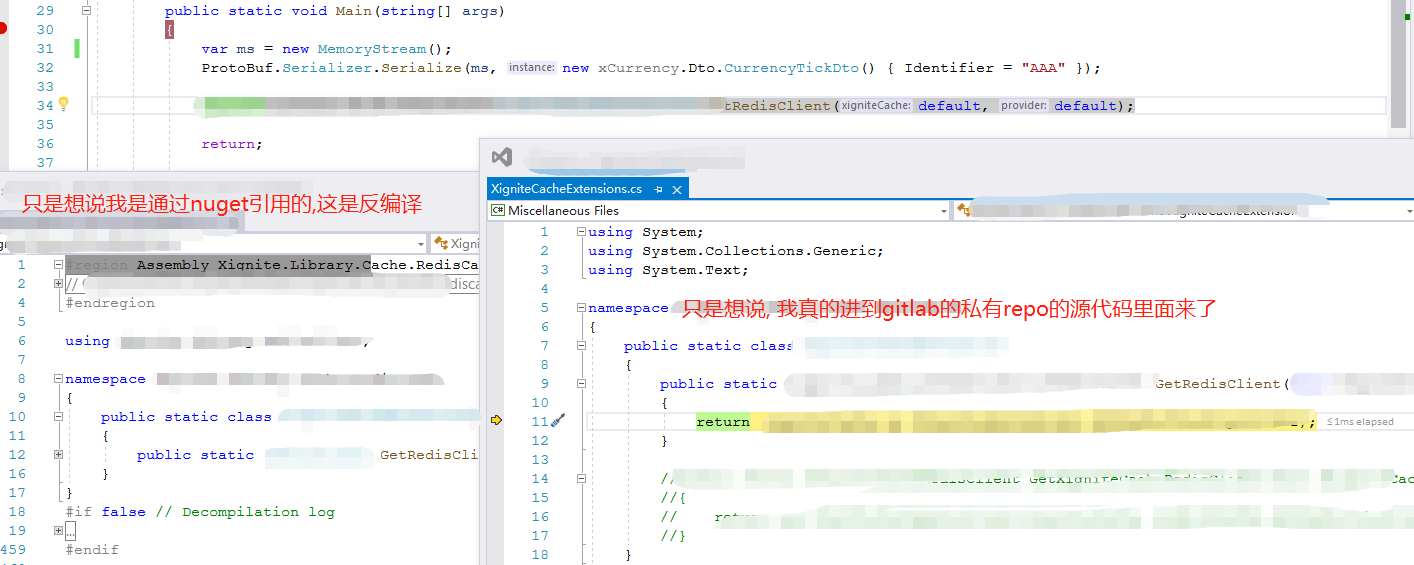This screenshot has width=1414, height=565.
Task: Click 'using System.Collections.Generic;' on line 2
Action: [736, 251]
